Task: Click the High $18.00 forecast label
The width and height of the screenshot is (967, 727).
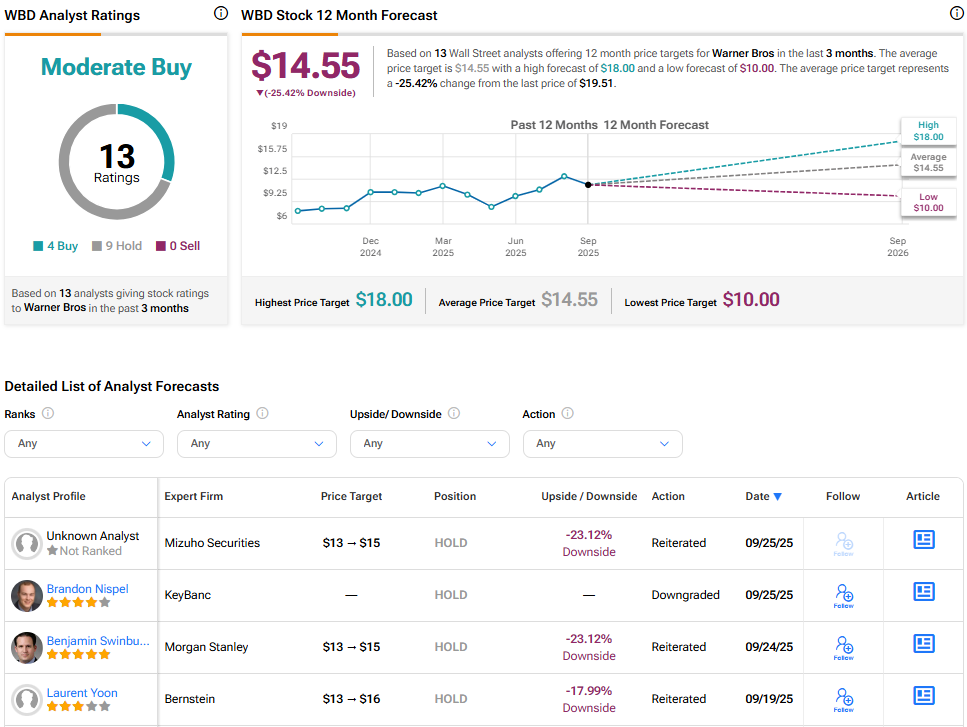Action: 928,131
